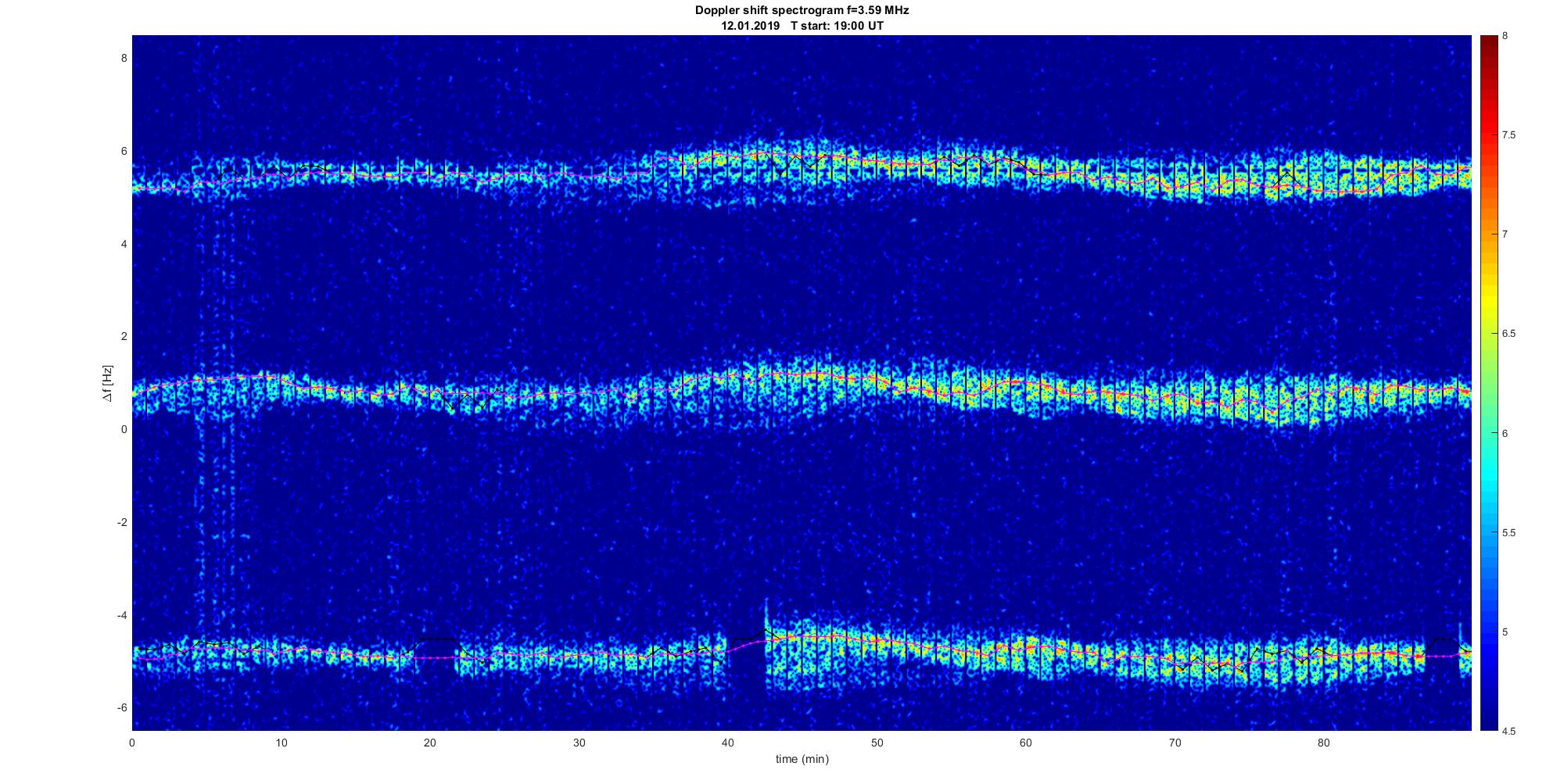This screenshot has height=784, width=1564.
Task: Click the title 'Doppler shift spectrogram f=3.59 MHz'
Action: (802, 10)
